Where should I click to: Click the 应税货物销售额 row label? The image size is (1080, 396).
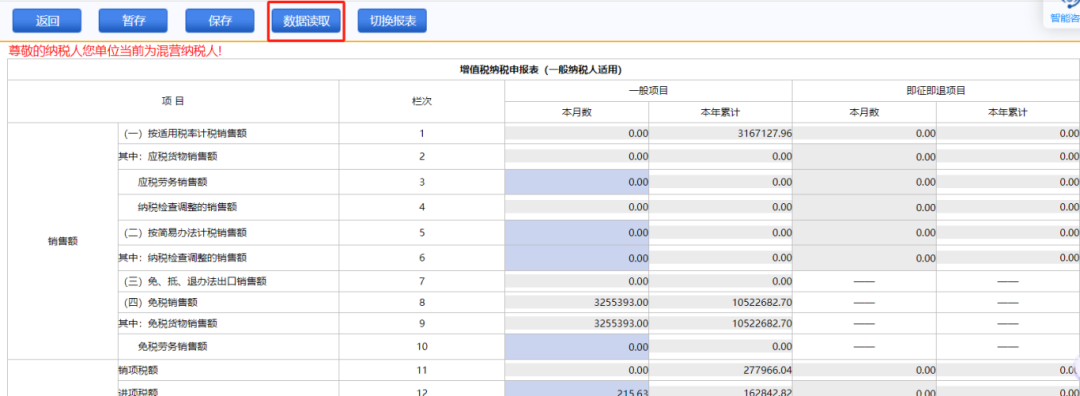(x=168, y=156)
